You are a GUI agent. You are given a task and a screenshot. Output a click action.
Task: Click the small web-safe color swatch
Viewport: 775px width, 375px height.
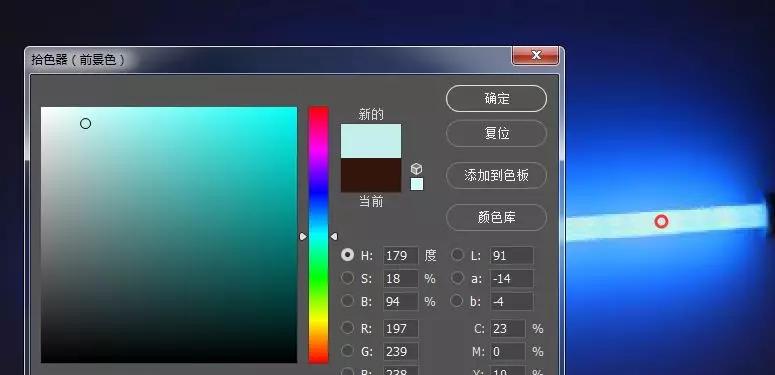[x=417, y=184]
